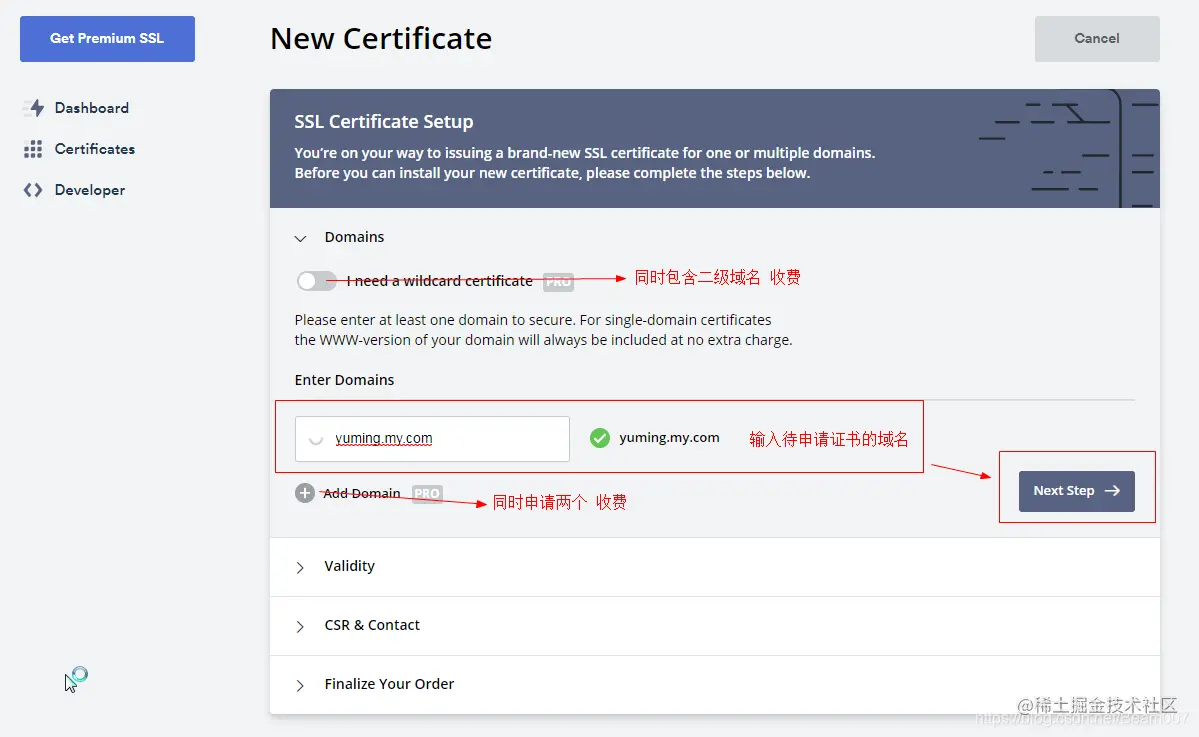This screenshot has height=737, width=1199.
Task: Click the Developer code brackets icon
Action: (33, 190)
